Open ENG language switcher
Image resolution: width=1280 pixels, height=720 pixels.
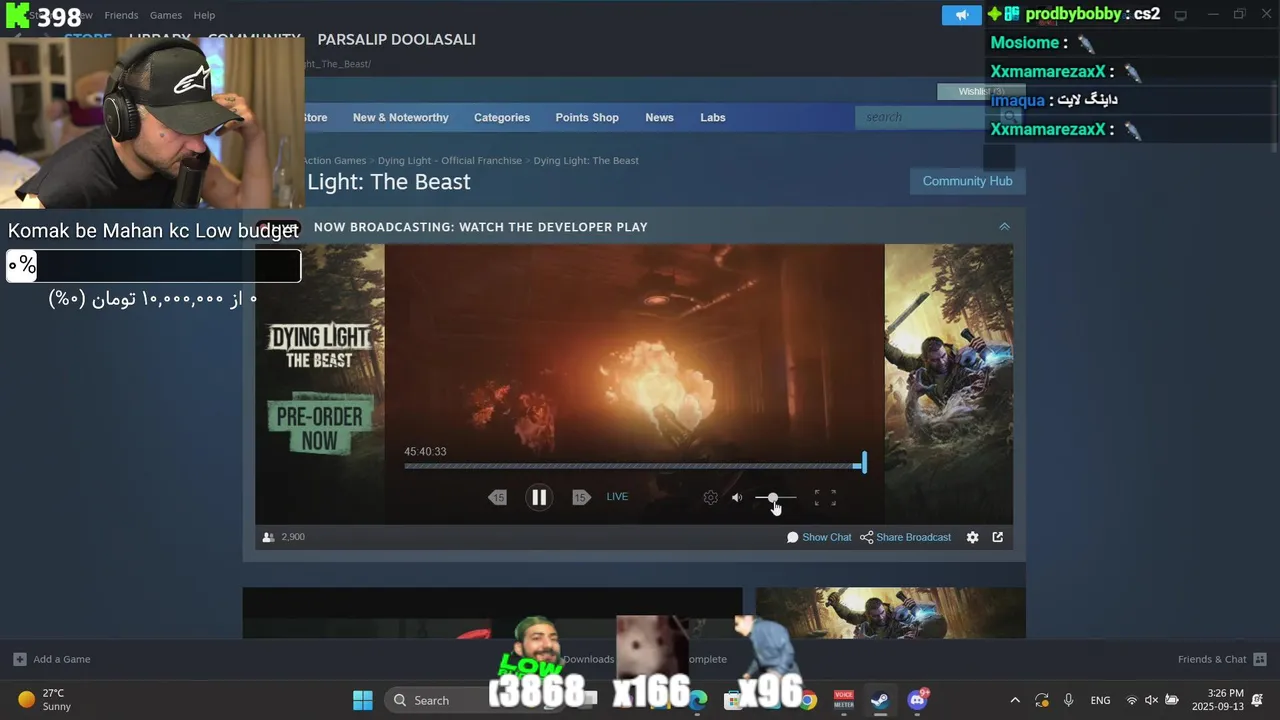[1100, 700]
